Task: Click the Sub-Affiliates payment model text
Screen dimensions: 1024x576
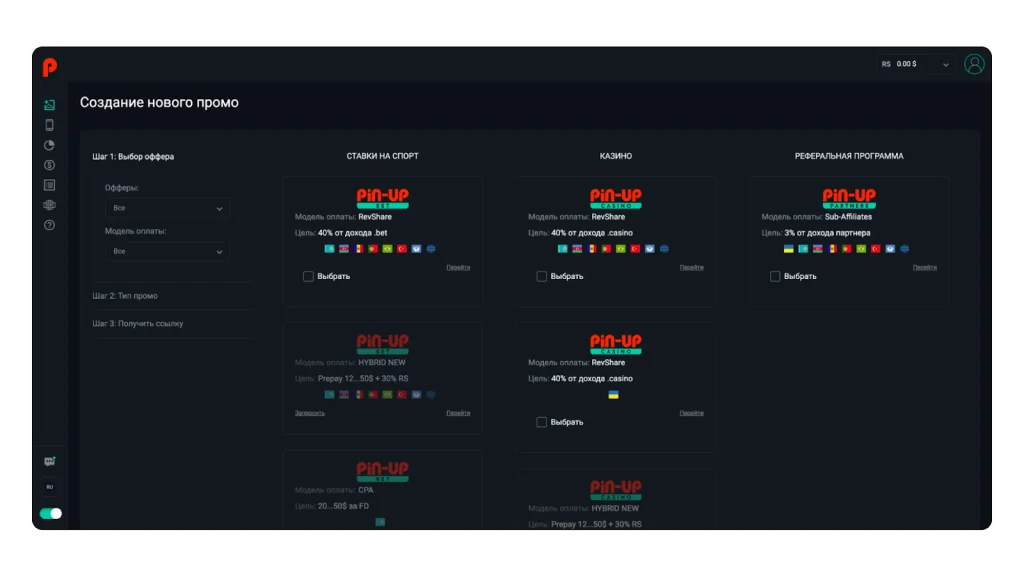Action: 848,217
